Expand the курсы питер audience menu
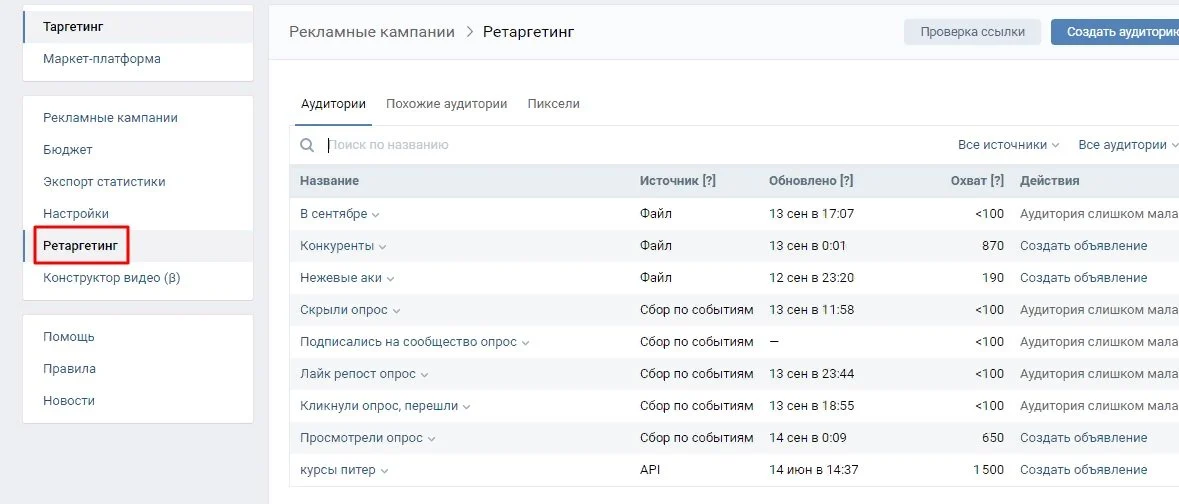This screenshot has height=504, width=1179. click(384, 471)
